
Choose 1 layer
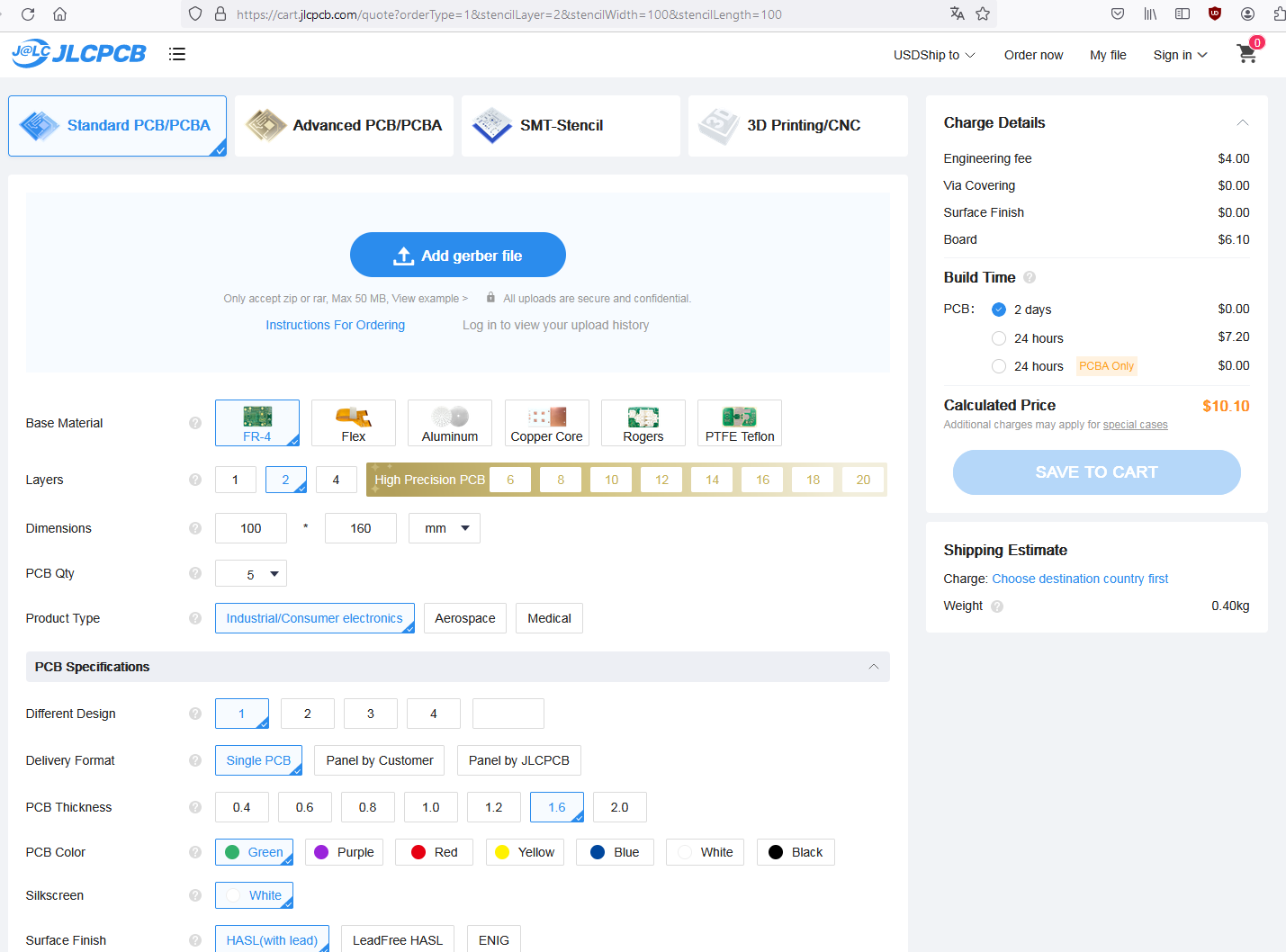236,480
